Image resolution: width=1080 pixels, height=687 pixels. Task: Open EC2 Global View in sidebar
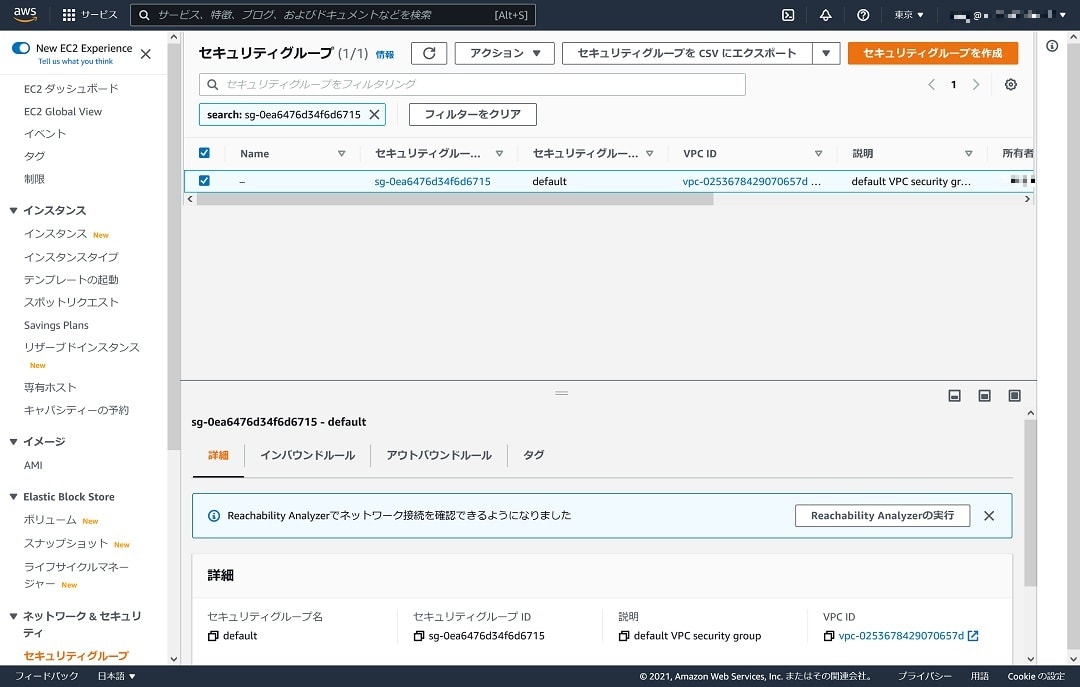63,112
